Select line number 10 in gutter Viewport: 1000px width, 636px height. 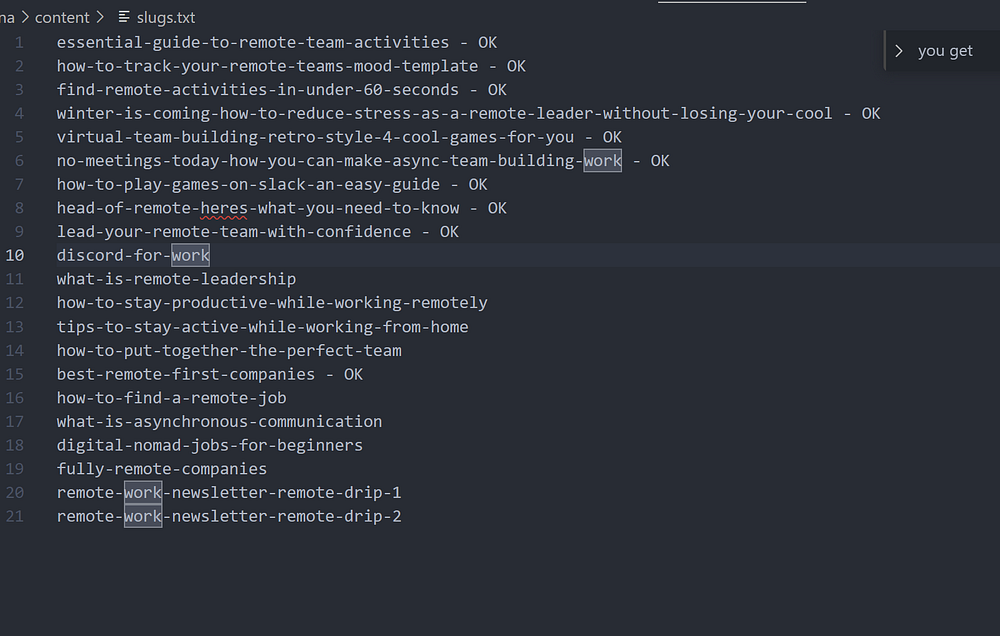pos(15,255)
